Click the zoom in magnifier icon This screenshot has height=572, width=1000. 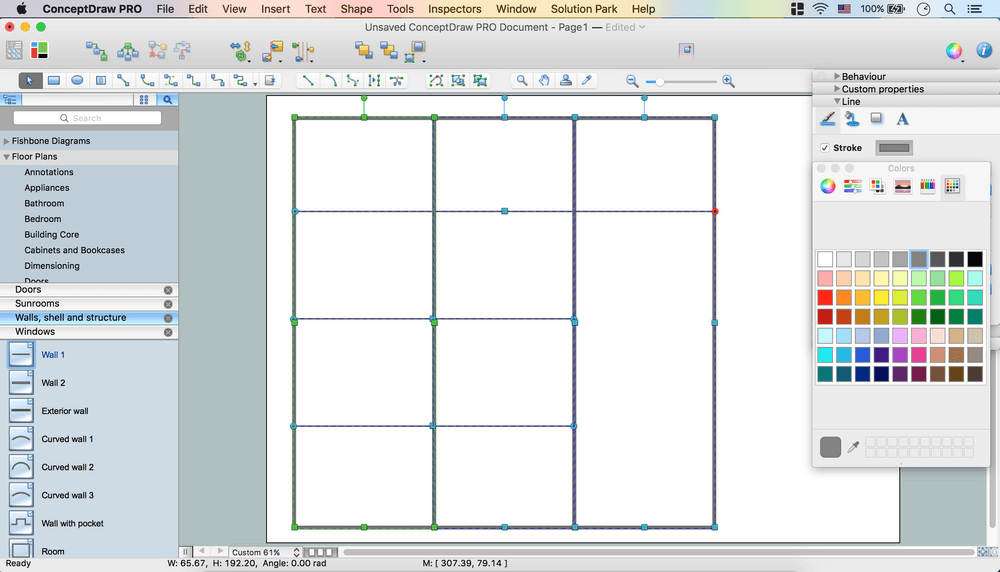pyautogui.click(x=728, y=80)
